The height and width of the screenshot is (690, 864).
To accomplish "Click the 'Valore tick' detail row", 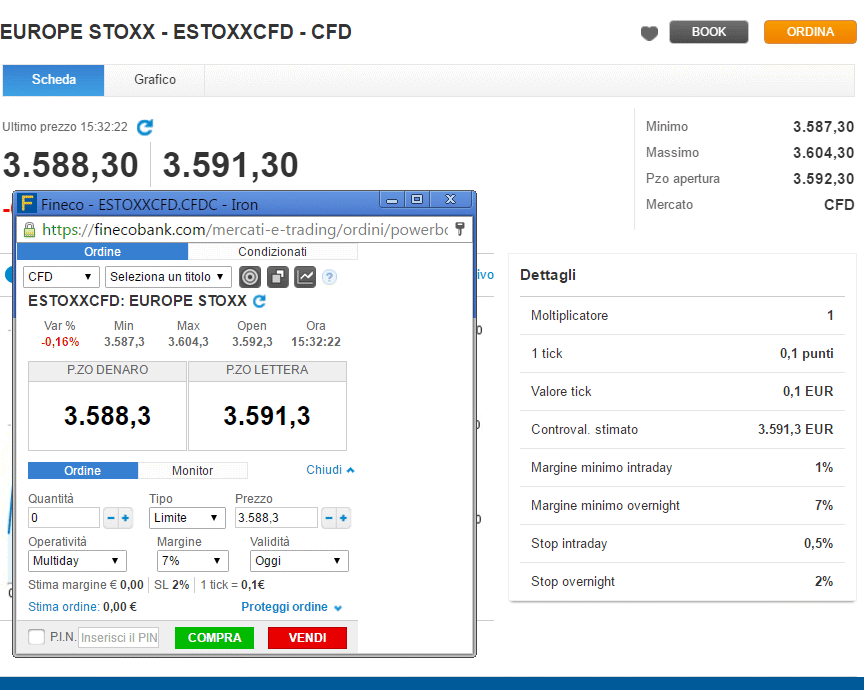I will click(682, 391).
